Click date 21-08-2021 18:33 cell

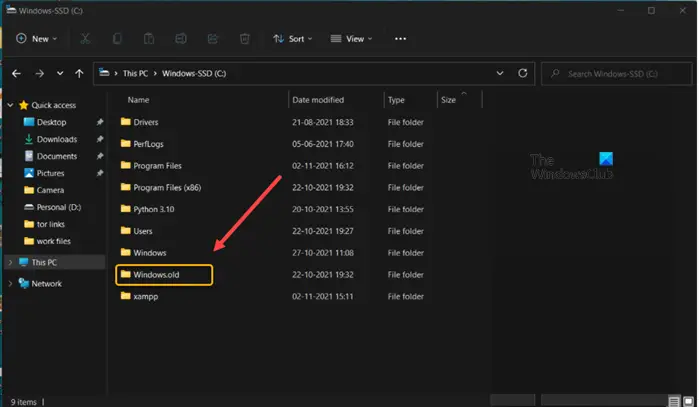pos(322,122)
